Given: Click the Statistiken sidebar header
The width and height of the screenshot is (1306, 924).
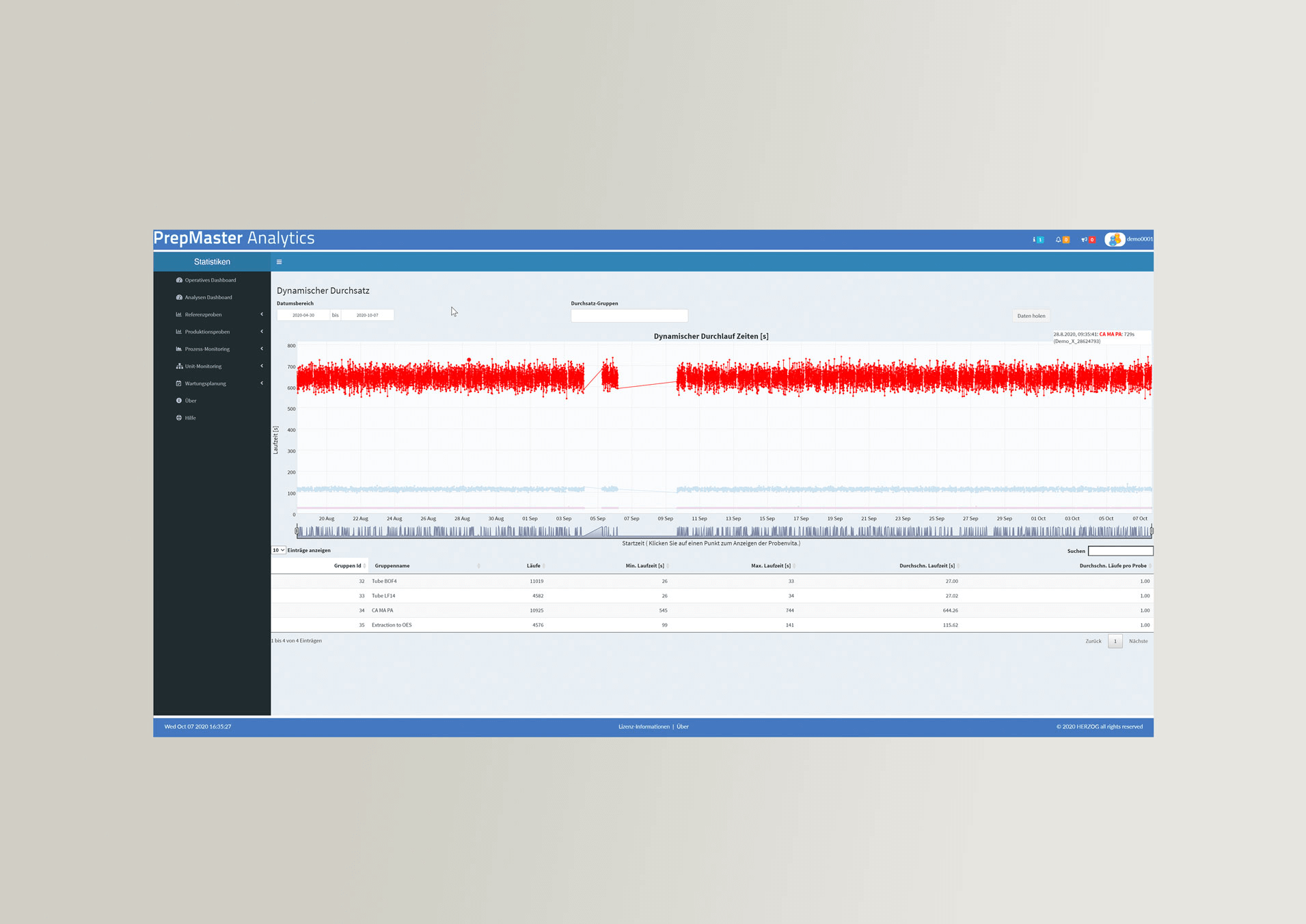Looking at the screenshot, I should point(212,262).
